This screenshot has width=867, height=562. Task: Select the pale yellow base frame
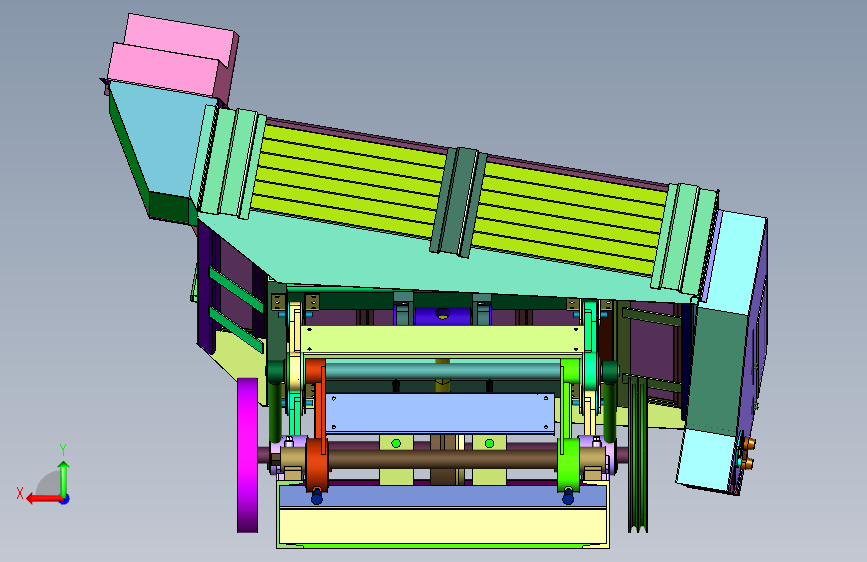coord(442,526)
